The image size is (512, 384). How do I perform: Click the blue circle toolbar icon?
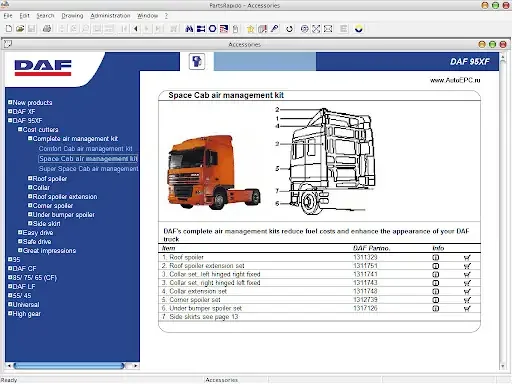212,29
